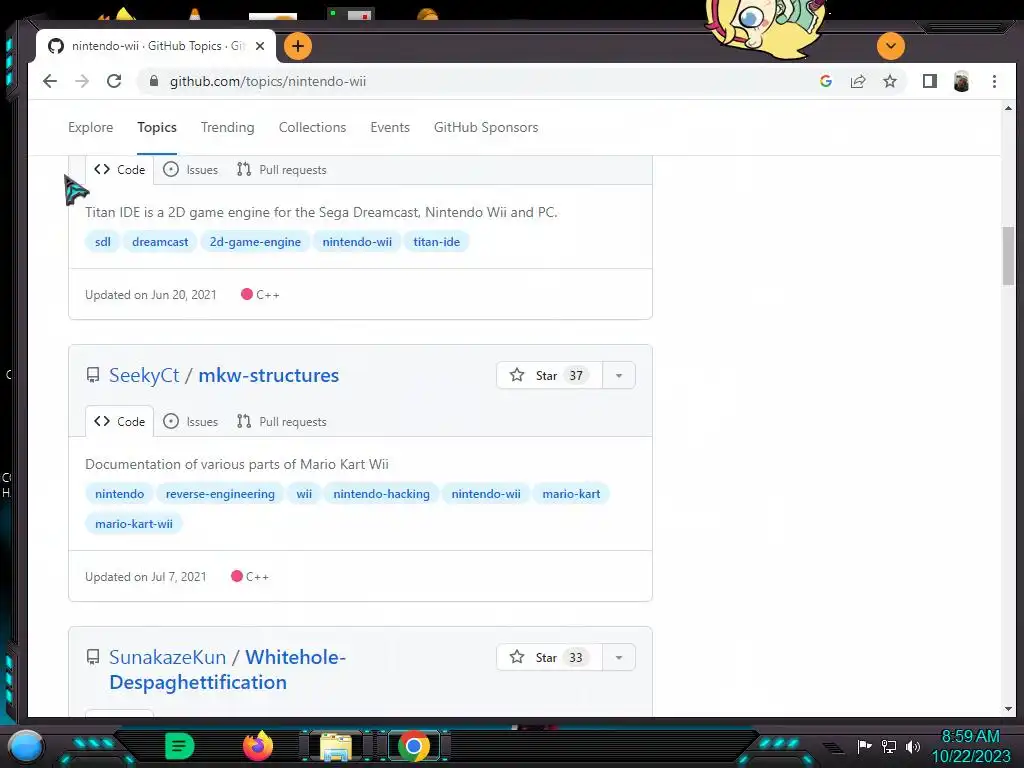Click the padlock site info icon
This screenshot has width=1024, height=768.
[153, 82]
